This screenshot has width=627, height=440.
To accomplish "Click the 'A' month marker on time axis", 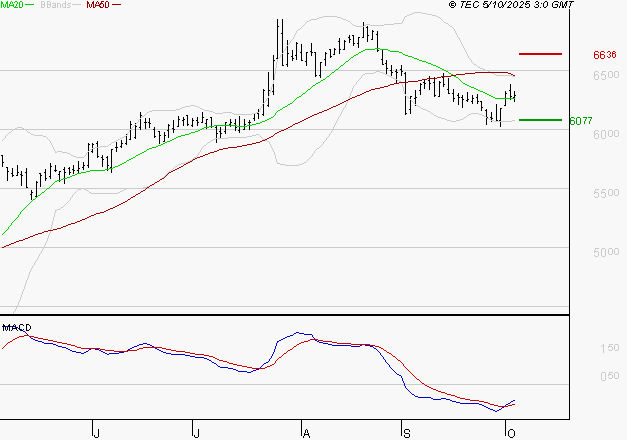I will coord(306,432).
